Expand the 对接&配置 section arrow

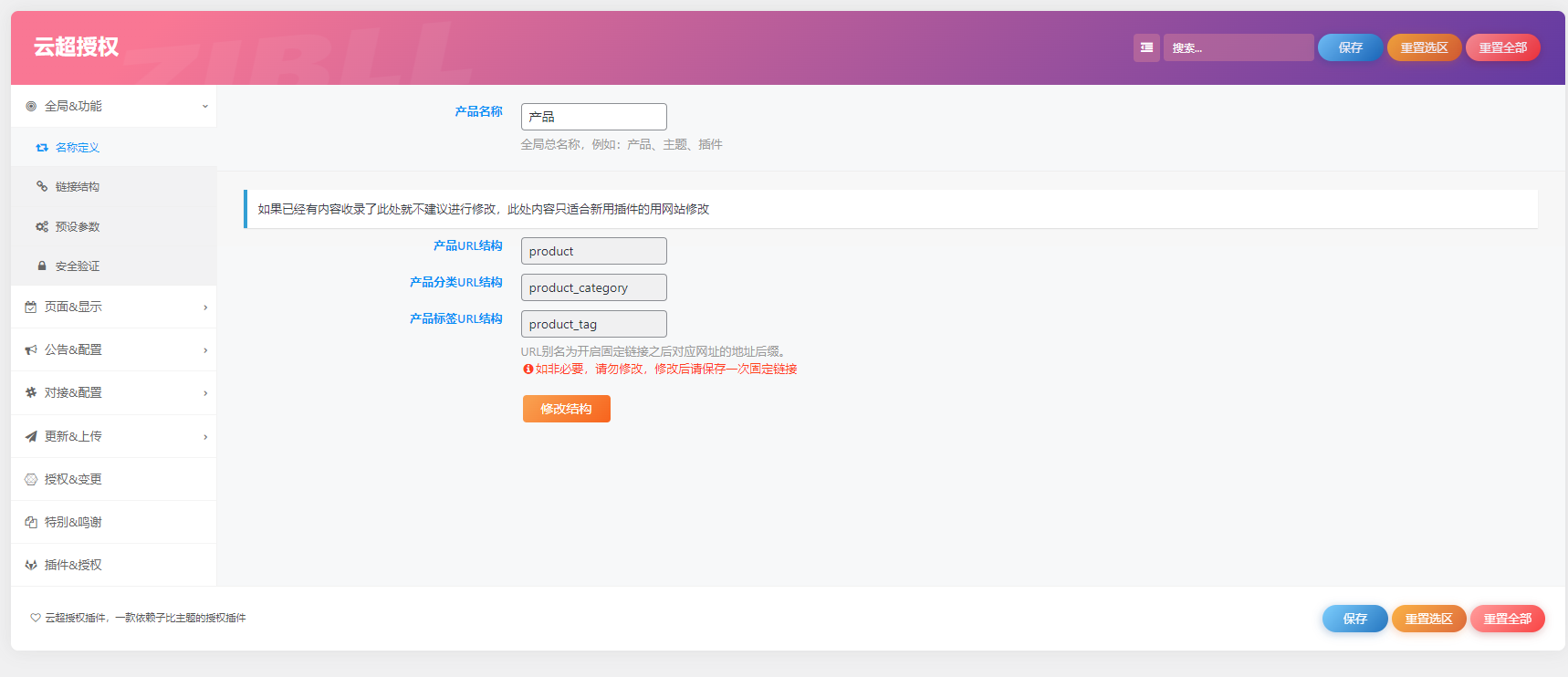204,393
